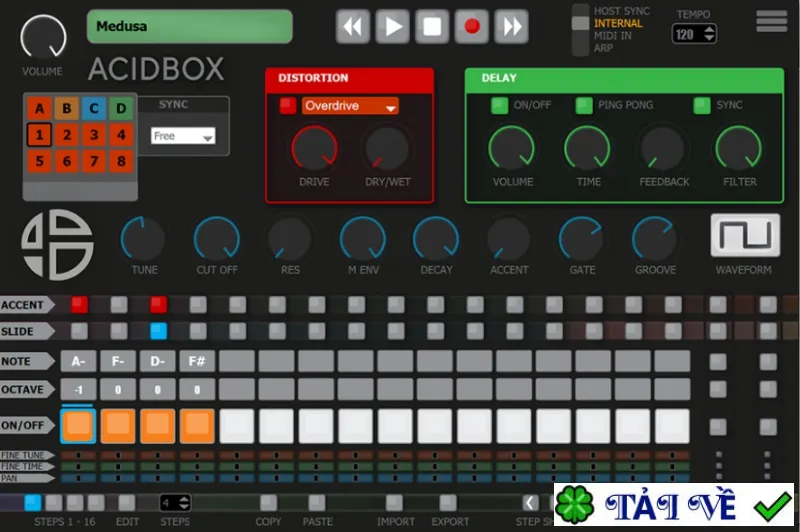800x532 pixels.
Task: Enable the Delay Ping Pong toggle
Action: click(x=584, y=106)
